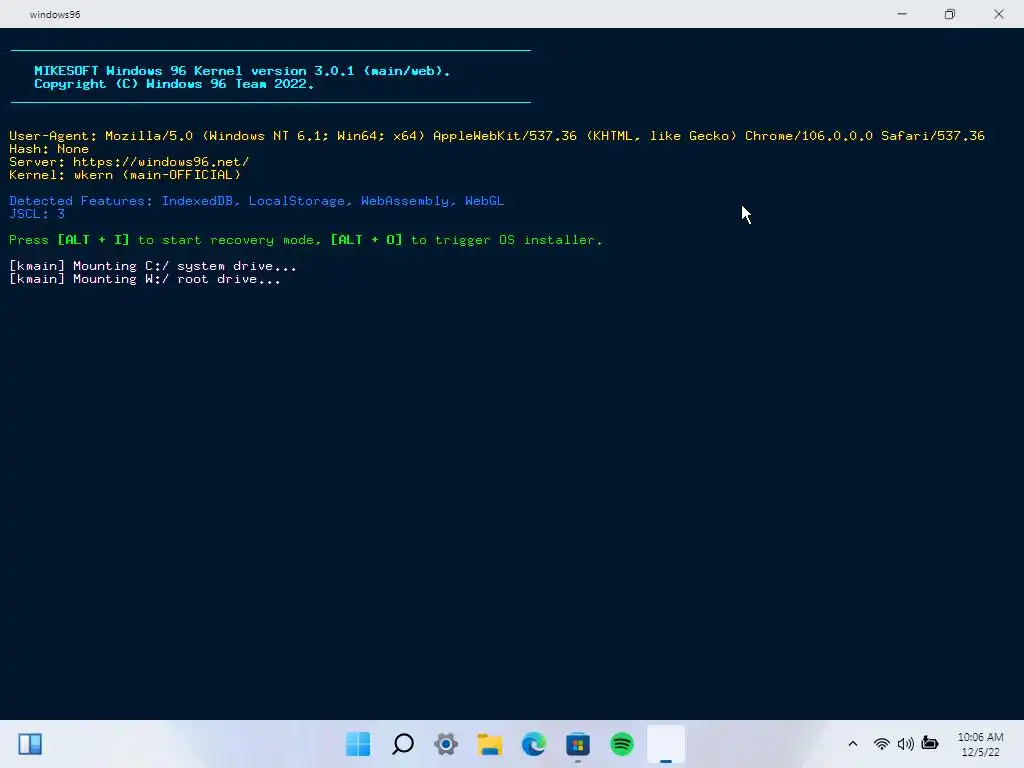The height and width of the screenshot is (768, 1024).
Task: Minimize the windows96 window
Action: [x=902, y=14]
